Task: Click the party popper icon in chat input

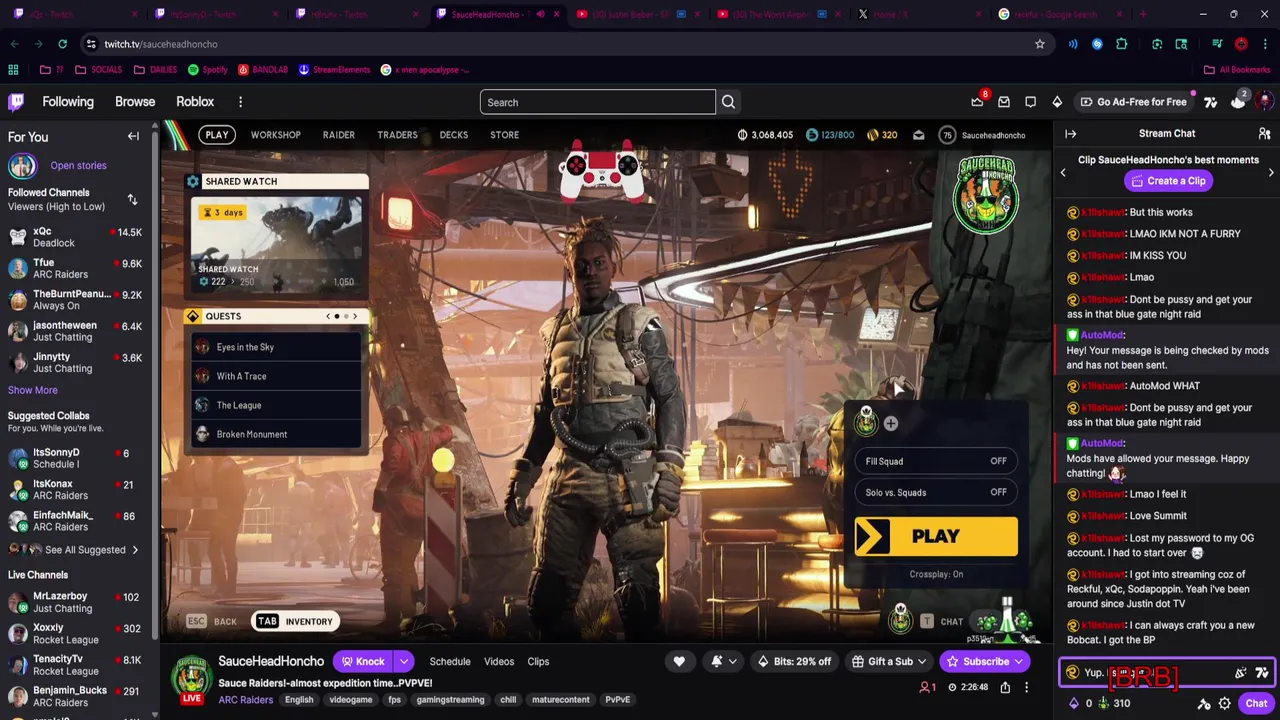Action: (x=1241, y=673)
